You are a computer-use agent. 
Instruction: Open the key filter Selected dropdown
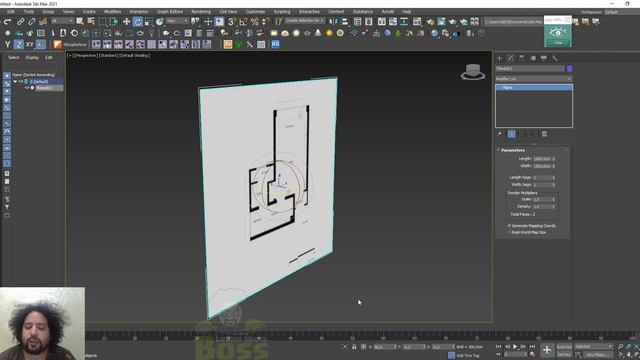click(593, 347)
